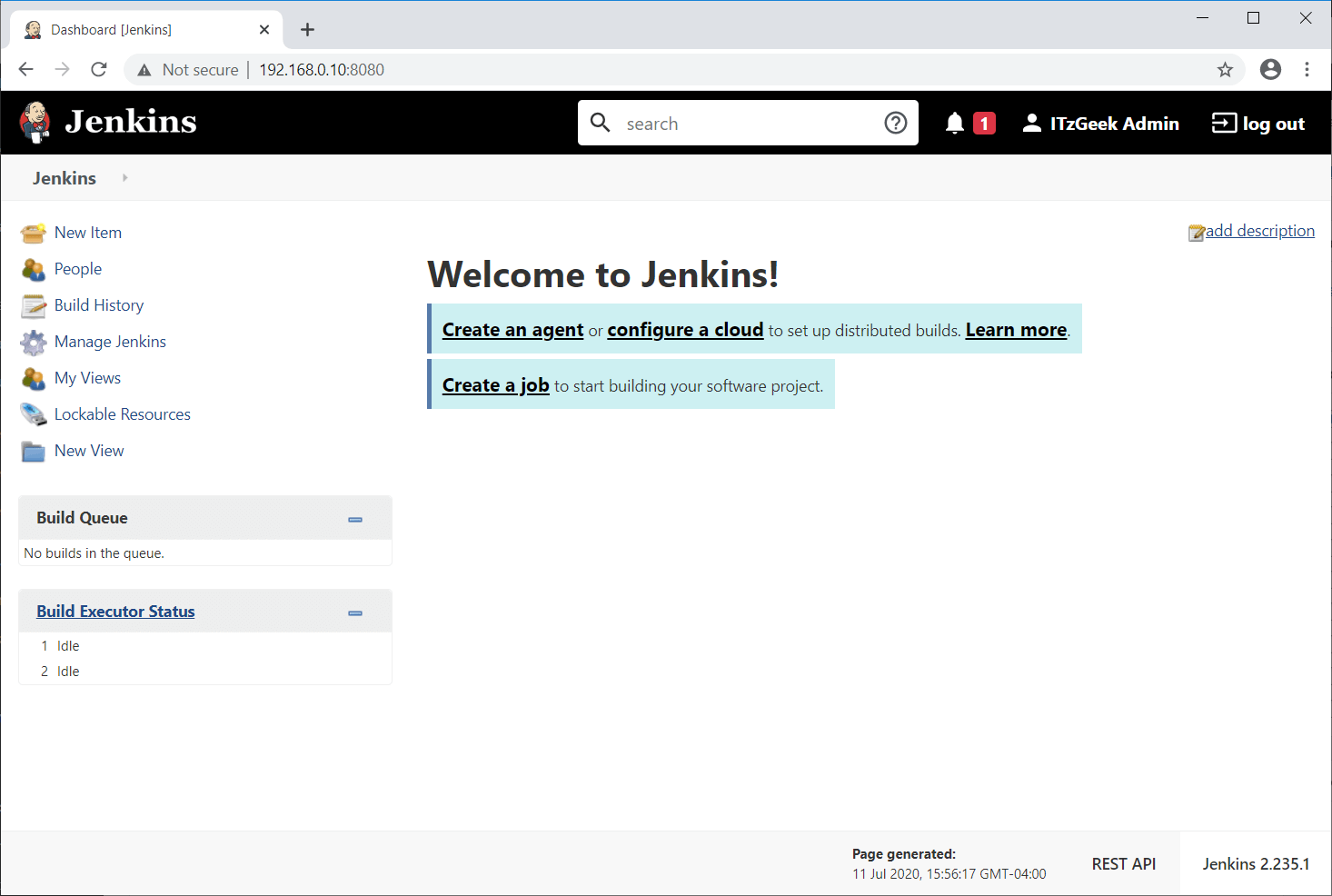The height and width of the screenshot is (896, 1332).
Task: Open the People page
Action: 78,269
